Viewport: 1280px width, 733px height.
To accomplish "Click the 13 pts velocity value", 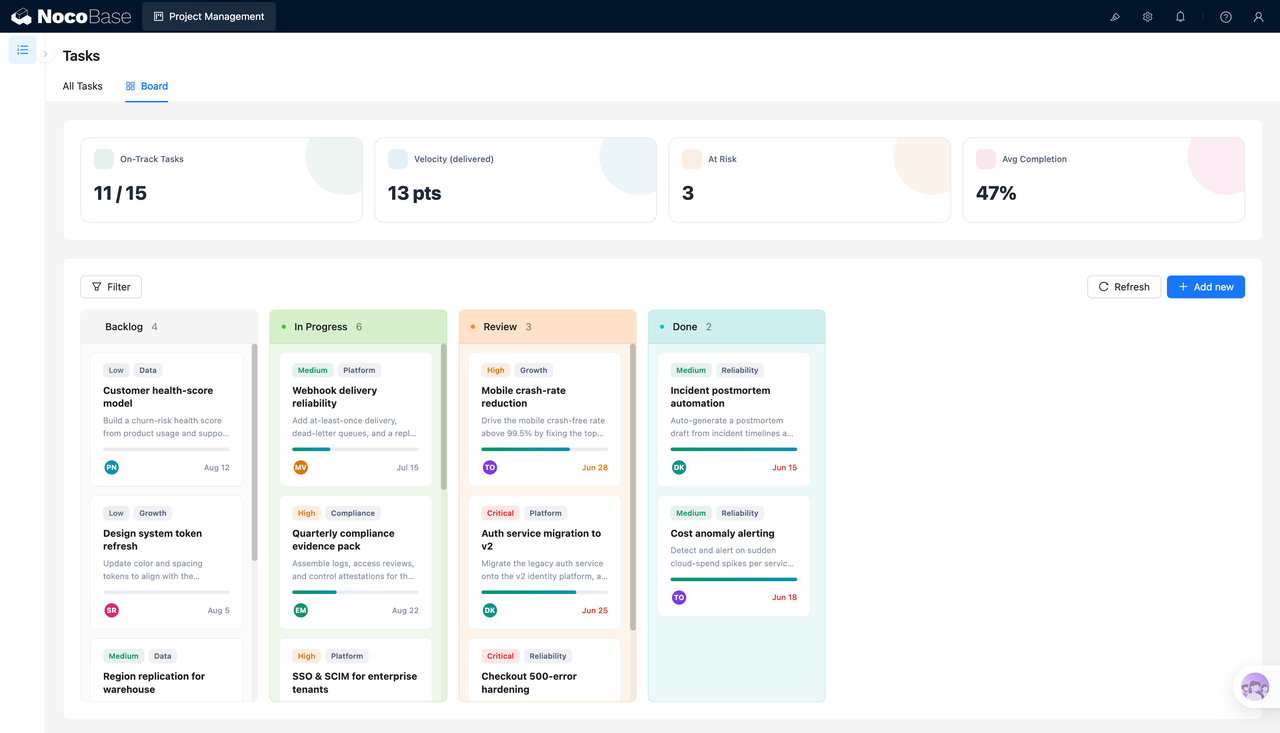I will 415,193.
